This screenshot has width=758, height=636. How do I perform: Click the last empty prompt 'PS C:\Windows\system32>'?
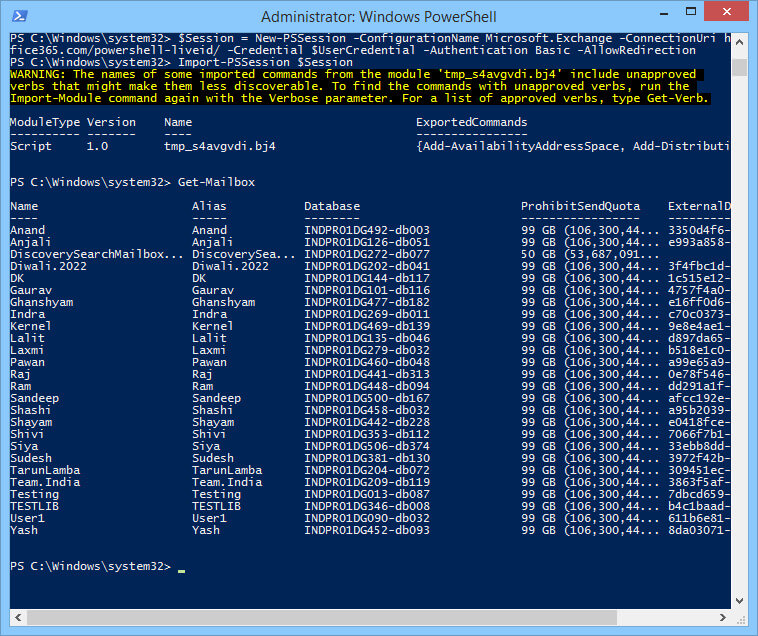pyautogui.click(x=90, y=566)
